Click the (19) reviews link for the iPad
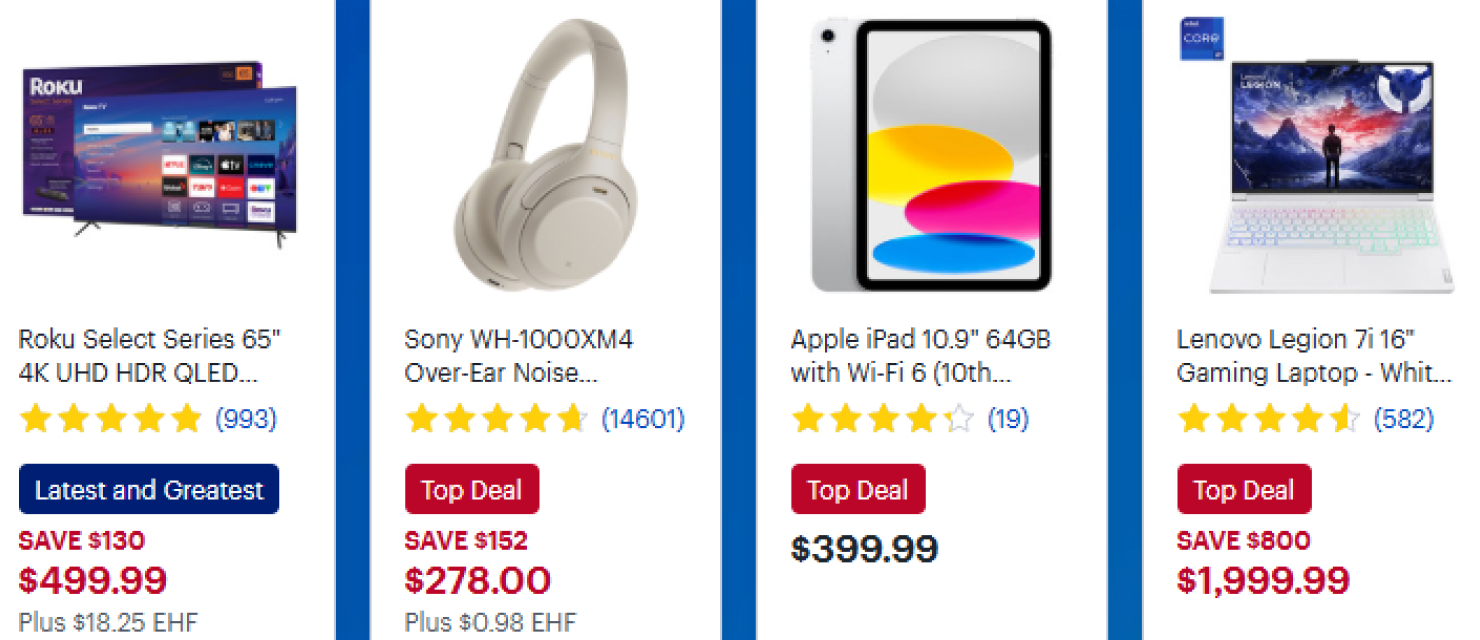 1009,420
